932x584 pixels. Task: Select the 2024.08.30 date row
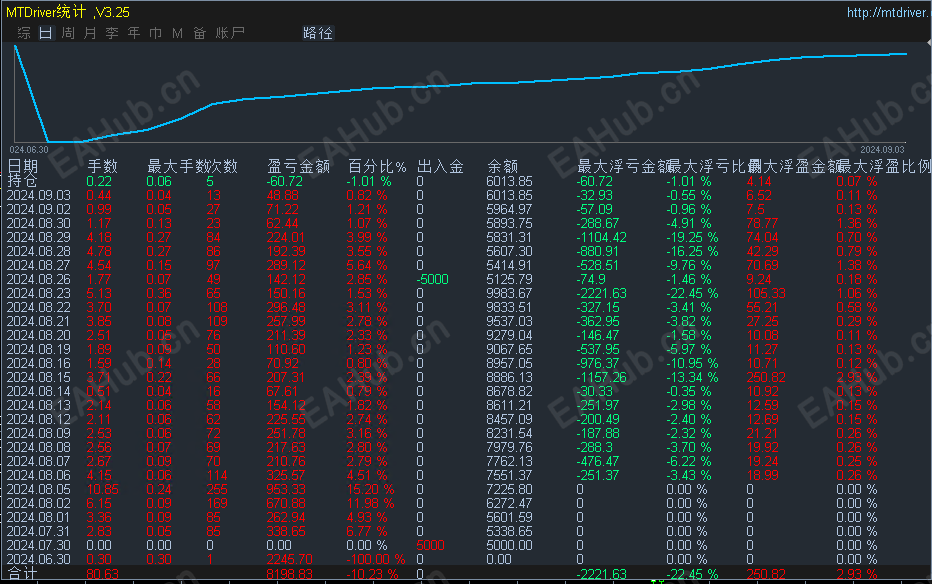(39, 223)
